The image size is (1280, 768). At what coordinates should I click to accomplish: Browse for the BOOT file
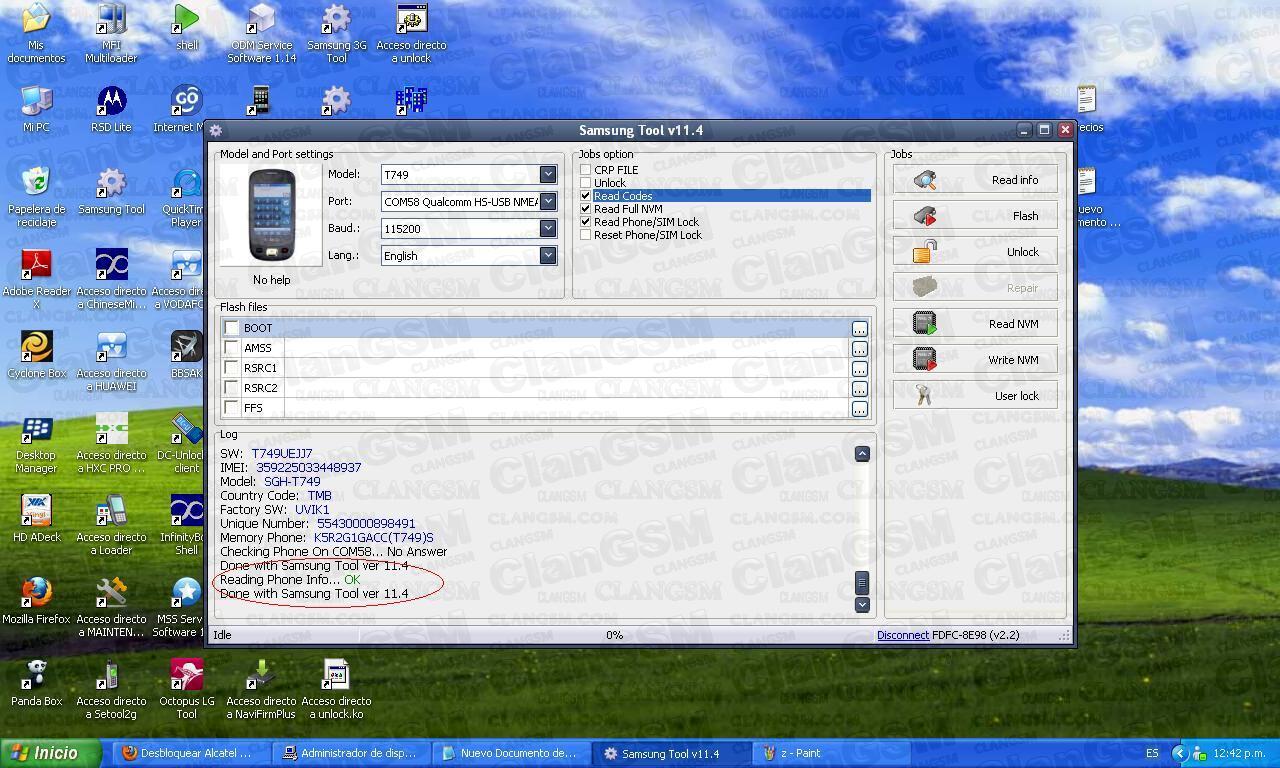pos(859,329)
